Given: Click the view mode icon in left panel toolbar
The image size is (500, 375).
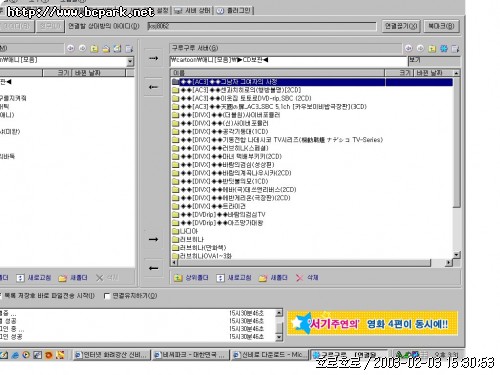Looking at the screenshot, I should pyautogui.click(x=129, y=49).
